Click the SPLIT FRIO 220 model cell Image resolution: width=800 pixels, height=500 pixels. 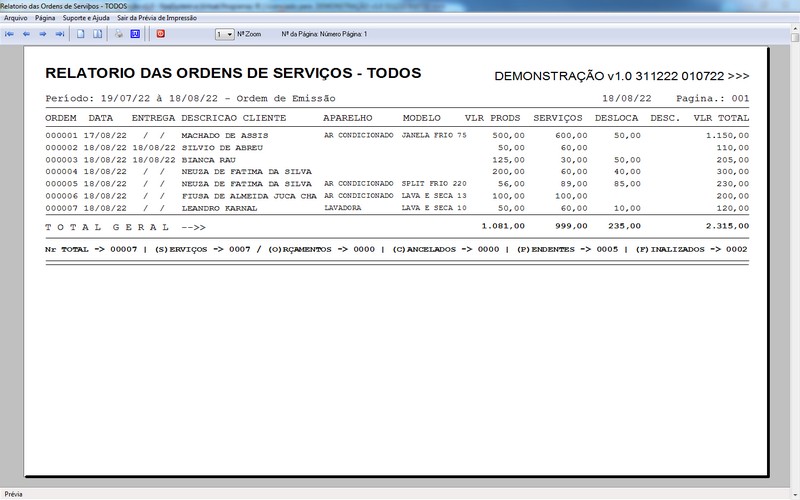(x=434, y=184)
